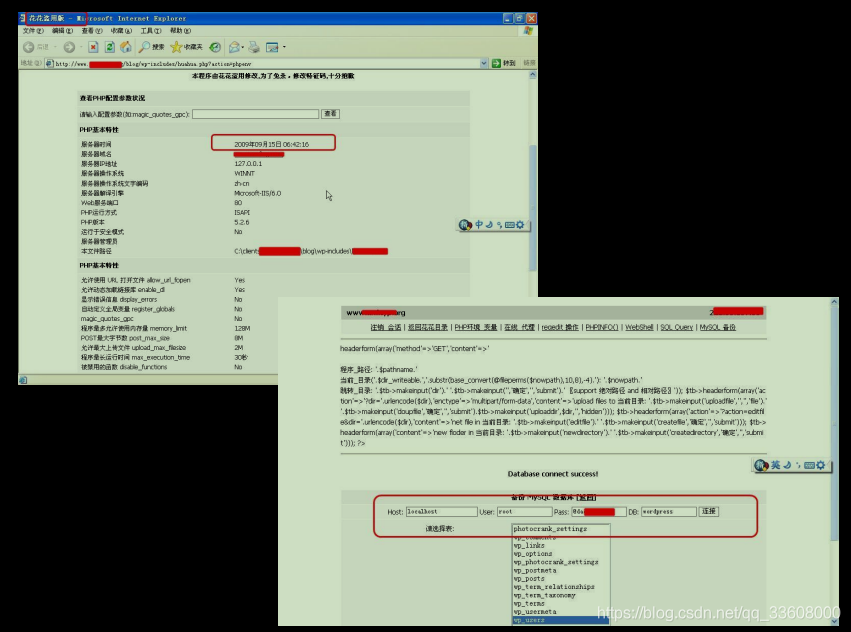Toggle the 英 language mode on lower IME toolbar
This screenshot has height=632, width=851.
pos(776,465)
